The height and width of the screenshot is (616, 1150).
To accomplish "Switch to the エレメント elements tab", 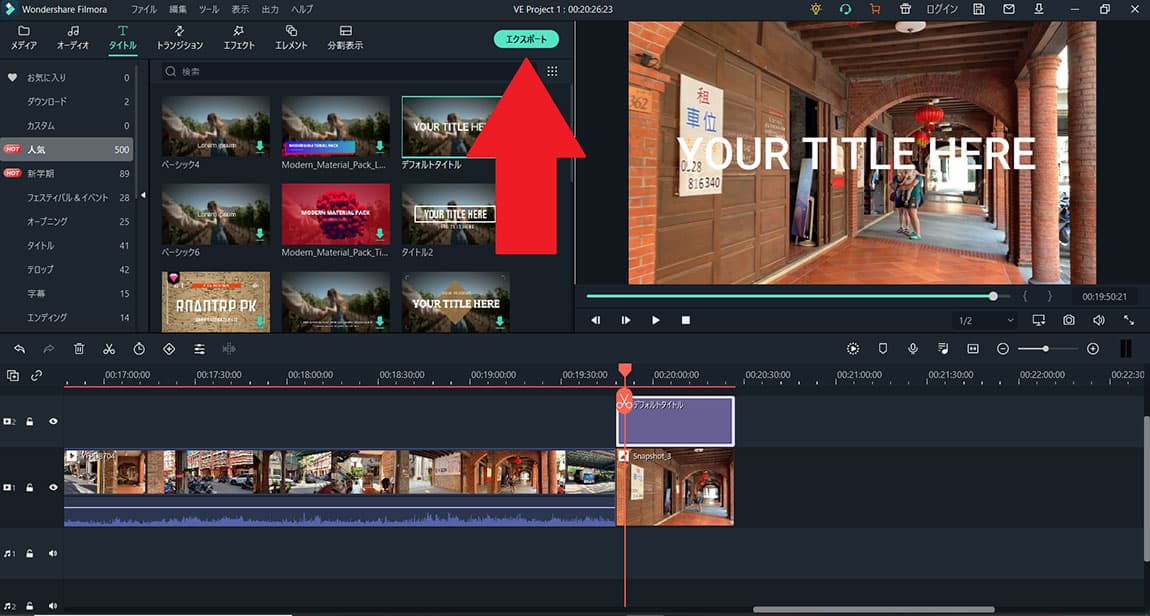I will (x=291, y=38).
